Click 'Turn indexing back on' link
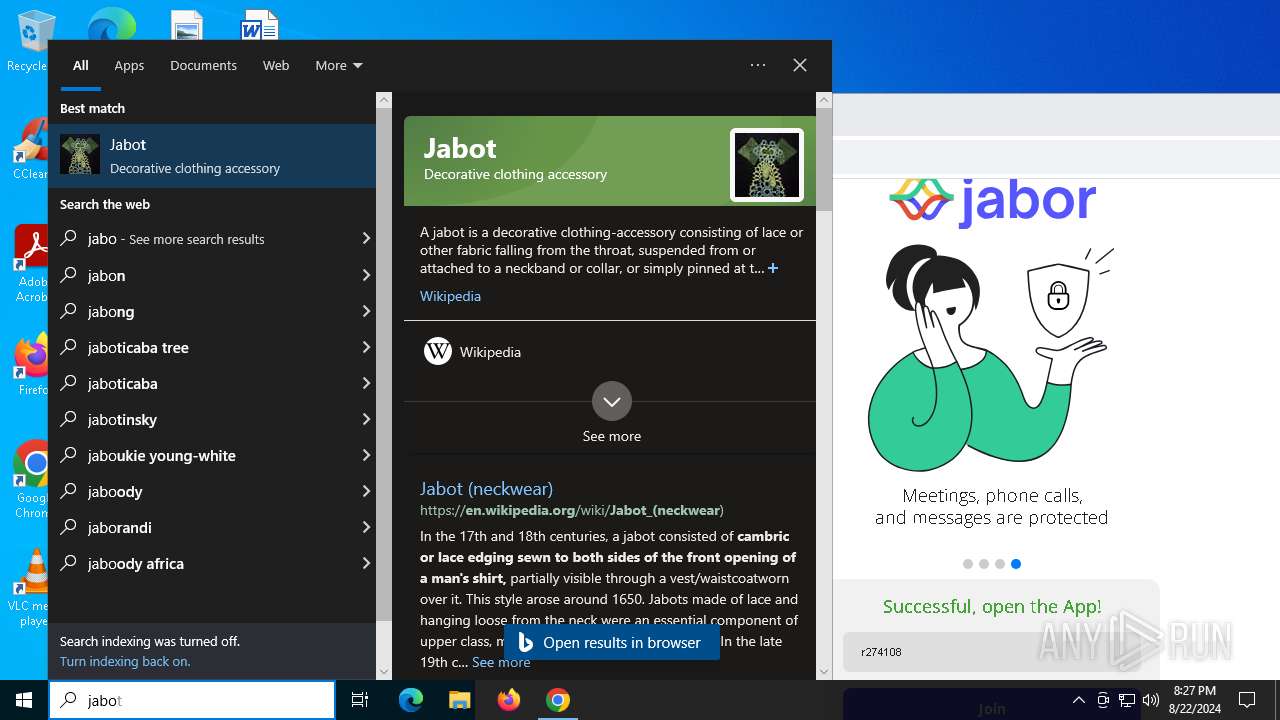1280x720 pixels. click(125, 661)
